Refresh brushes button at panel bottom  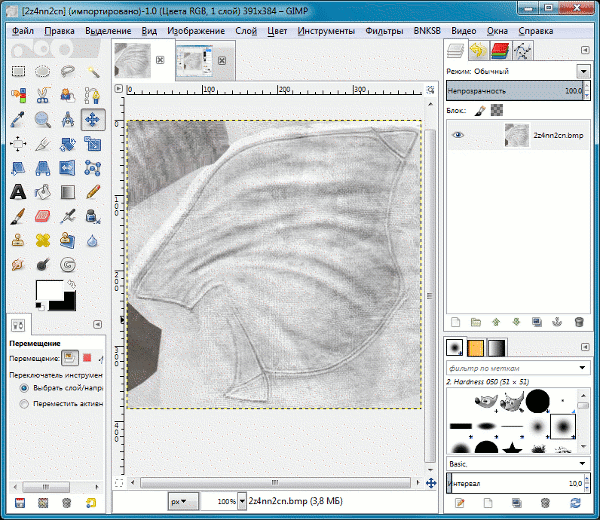575,503
